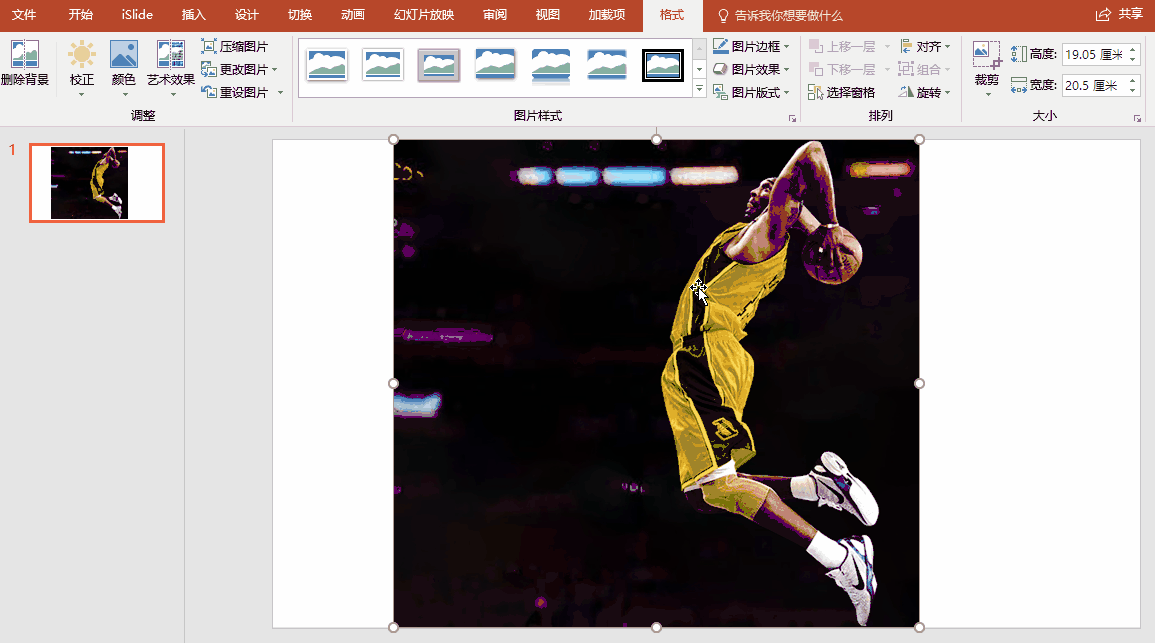Click the 删除背景 remove background icon
This screenshot has height=643, width=1155.
point(24,55)
